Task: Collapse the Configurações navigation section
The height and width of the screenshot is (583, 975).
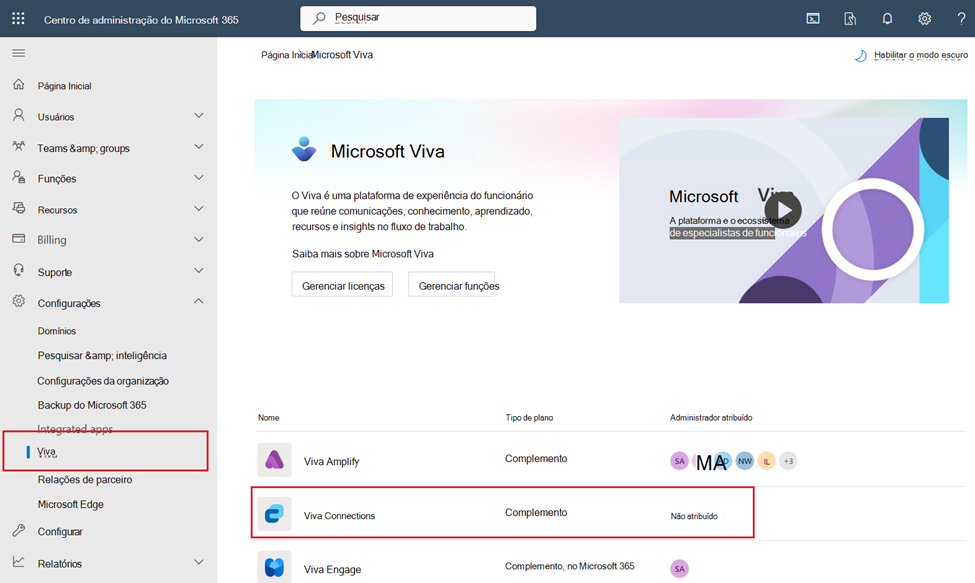Action: (108, 303)
